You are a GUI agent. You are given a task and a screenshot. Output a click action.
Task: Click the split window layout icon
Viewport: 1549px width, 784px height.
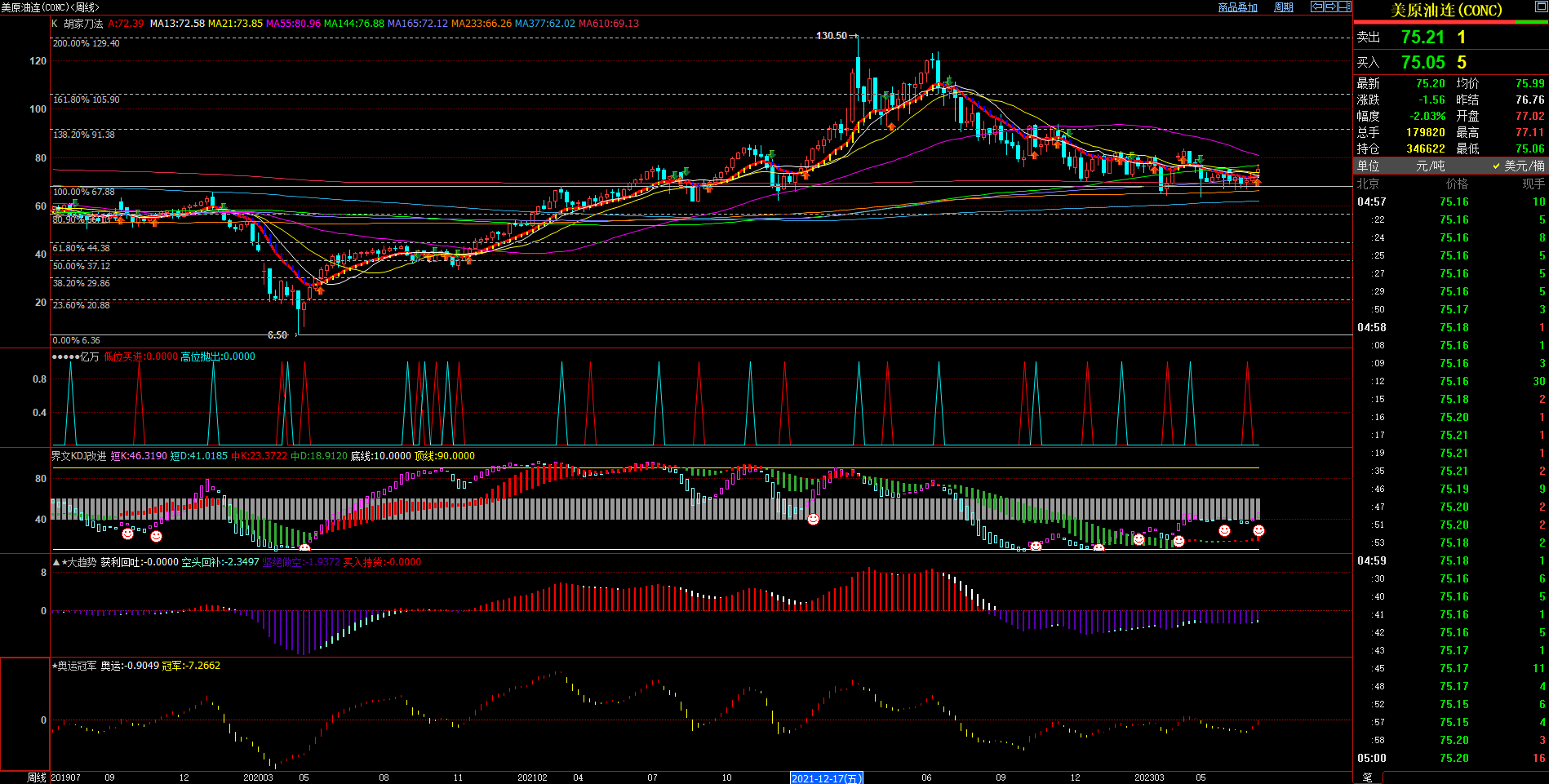pyautogui.click(x=1344, y=7)
